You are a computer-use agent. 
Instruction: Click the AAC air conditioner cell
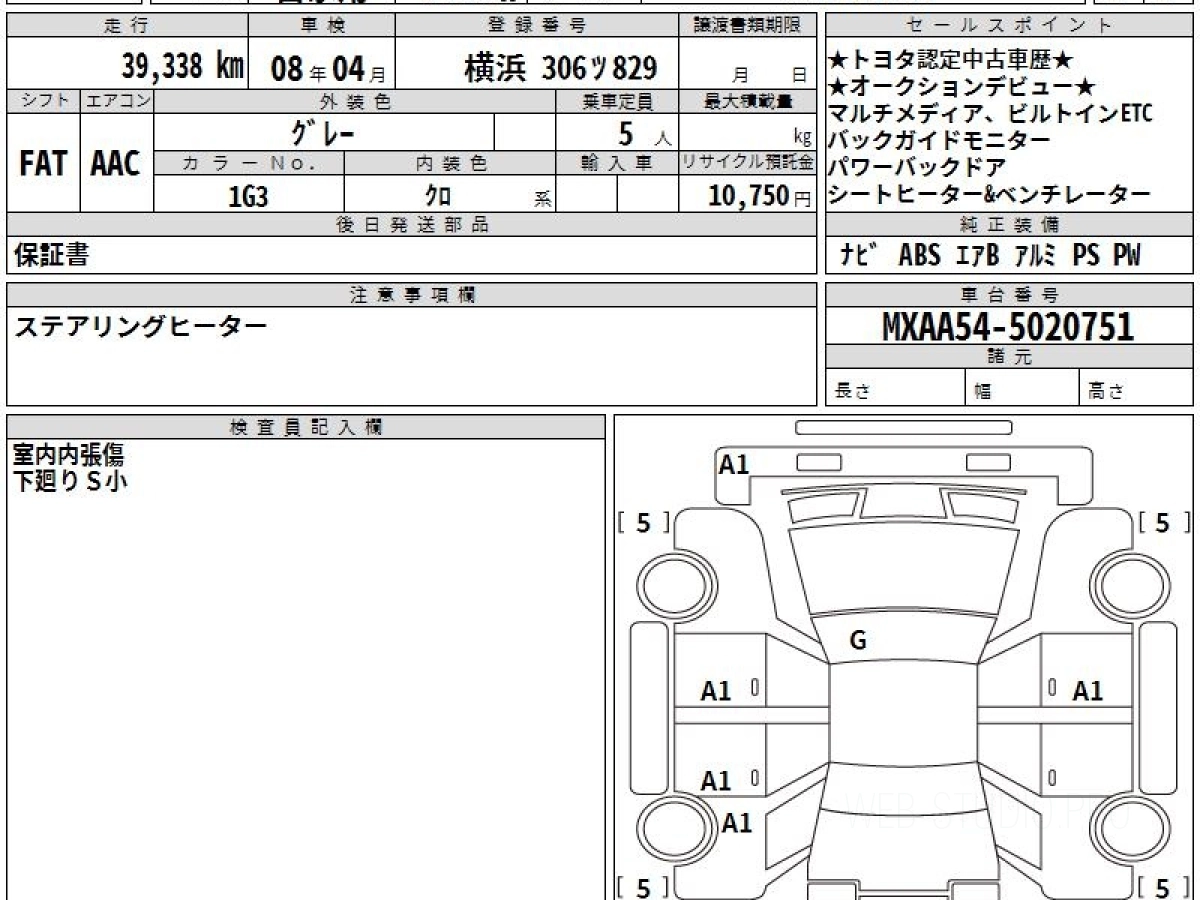(x=116, y=164)
